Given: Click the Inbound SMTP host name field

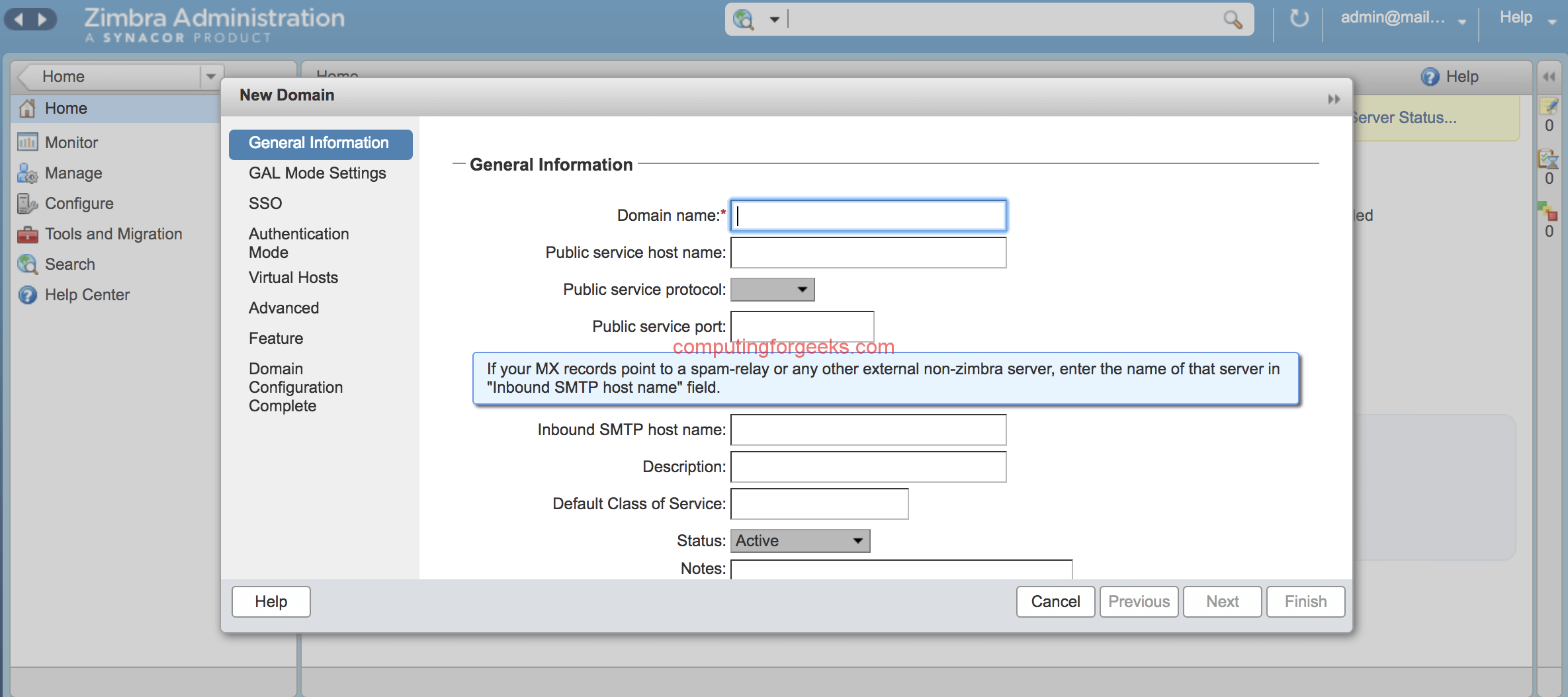Looking at the screenshot, I should click(x=869, y=430).
